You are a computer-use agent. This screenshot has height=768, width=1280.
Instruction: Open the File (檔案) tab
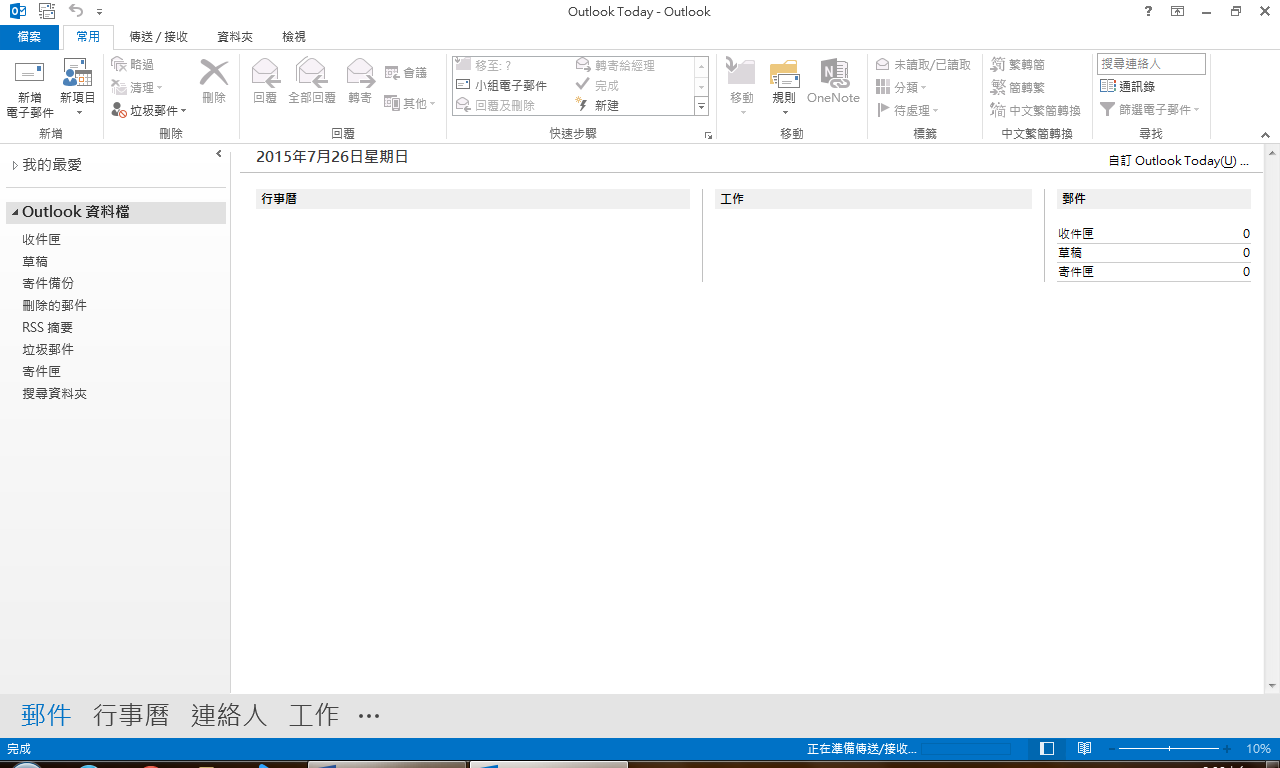click(x=29, y=37)
